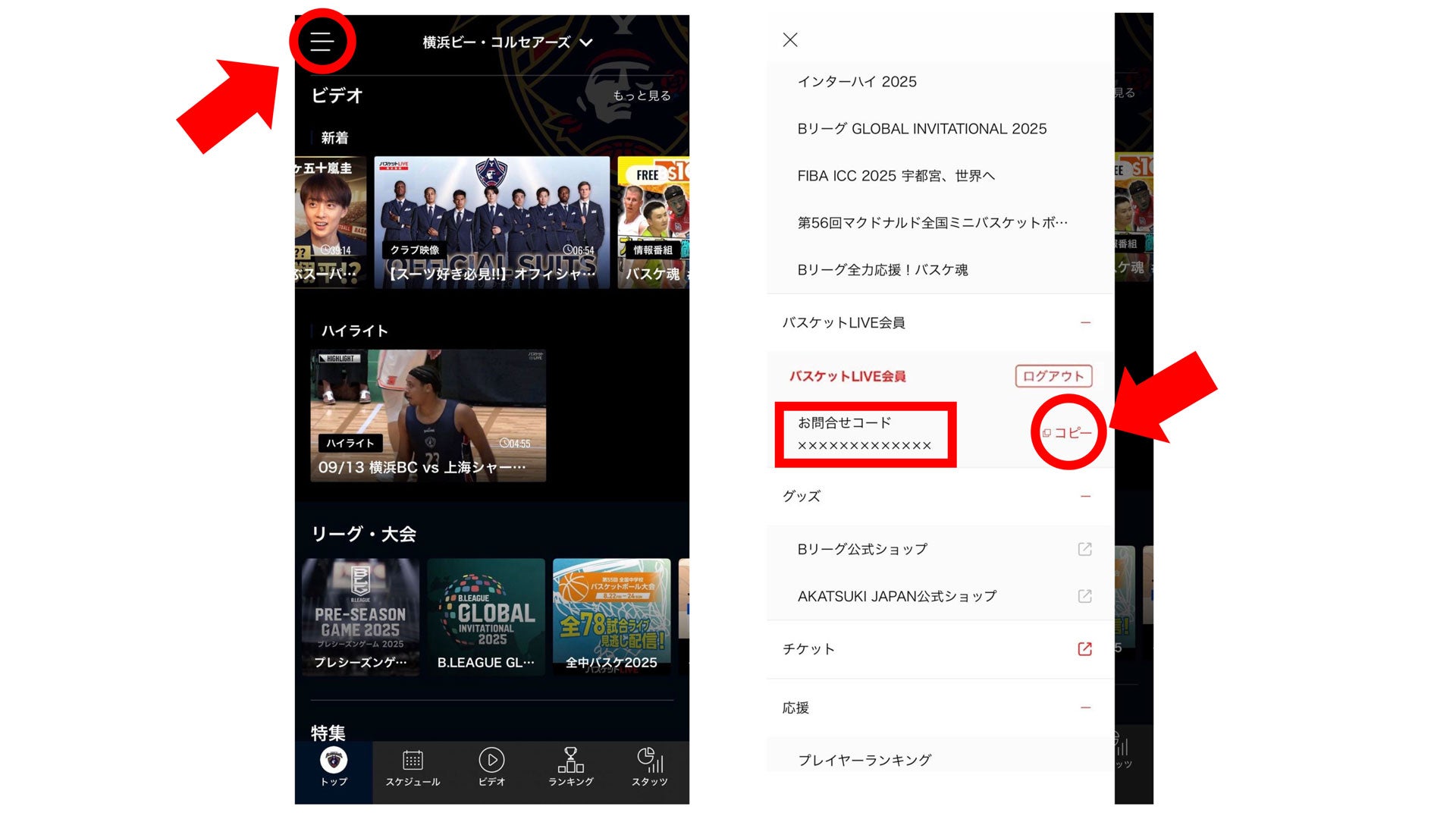Collapse the バスケットLIVE会員 section
Screen dimensions: 1456x819
[1085, 323]
